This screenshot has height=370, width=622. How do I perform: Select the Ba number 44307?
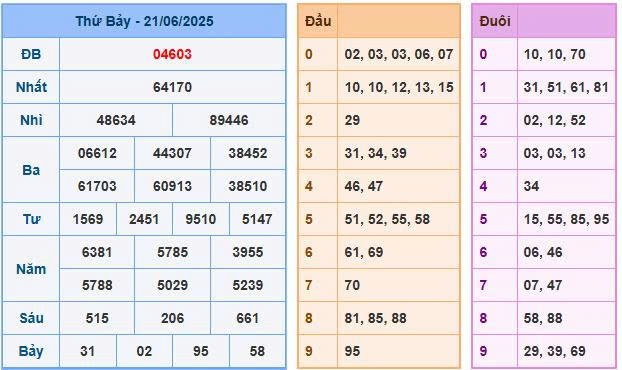click(172, 153)
